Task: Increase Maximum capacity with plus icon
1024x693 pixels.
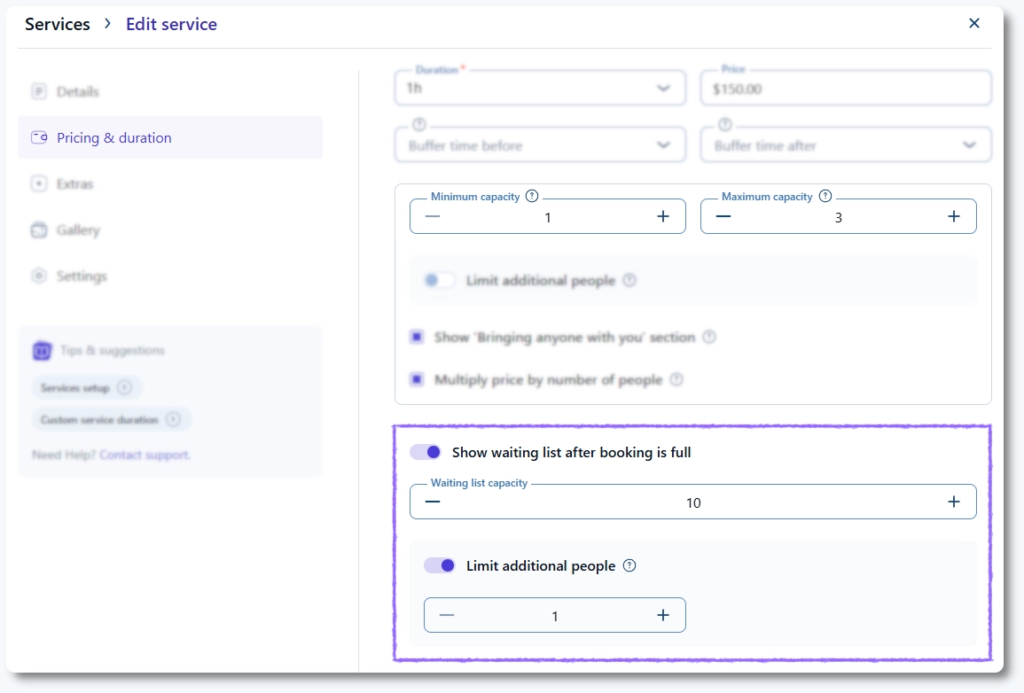Action: [953, 217]
